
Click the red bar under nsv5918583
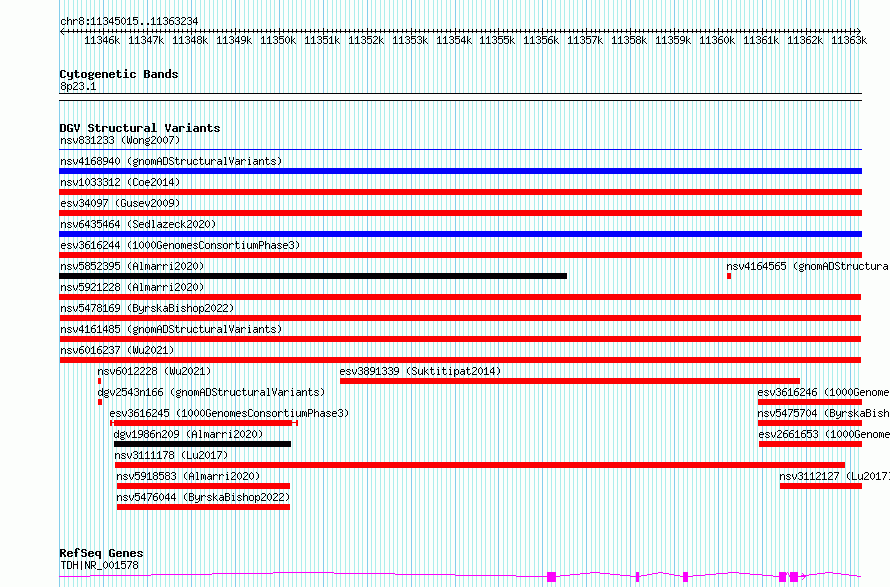[x=203, y=486]
